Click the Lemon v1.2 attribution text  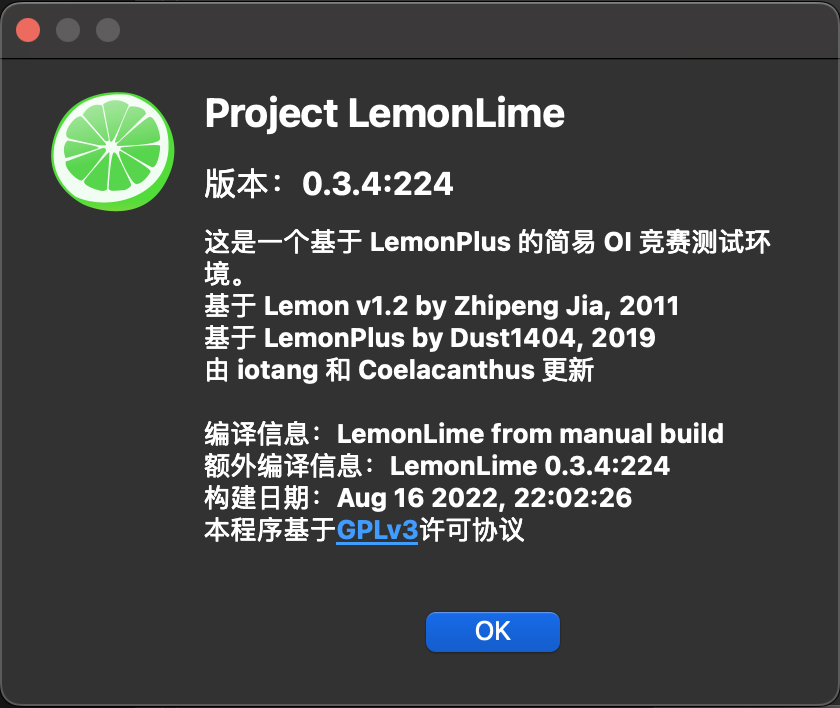click(440, 305)
